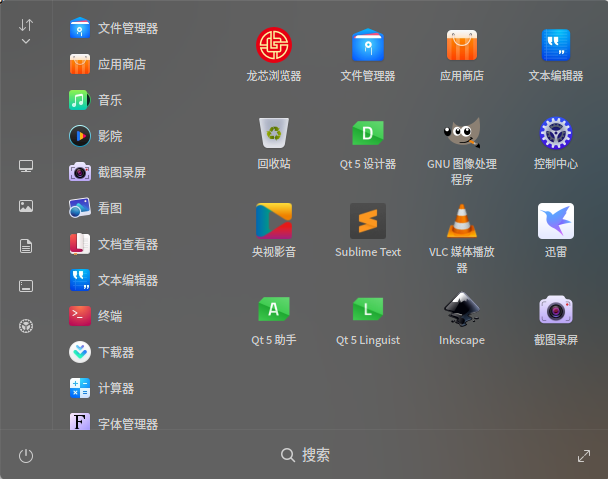The width and height of the screenshot is (608, 479).
Task: Open 控制中心 in the app grid
Action: (x=556, y=143)
